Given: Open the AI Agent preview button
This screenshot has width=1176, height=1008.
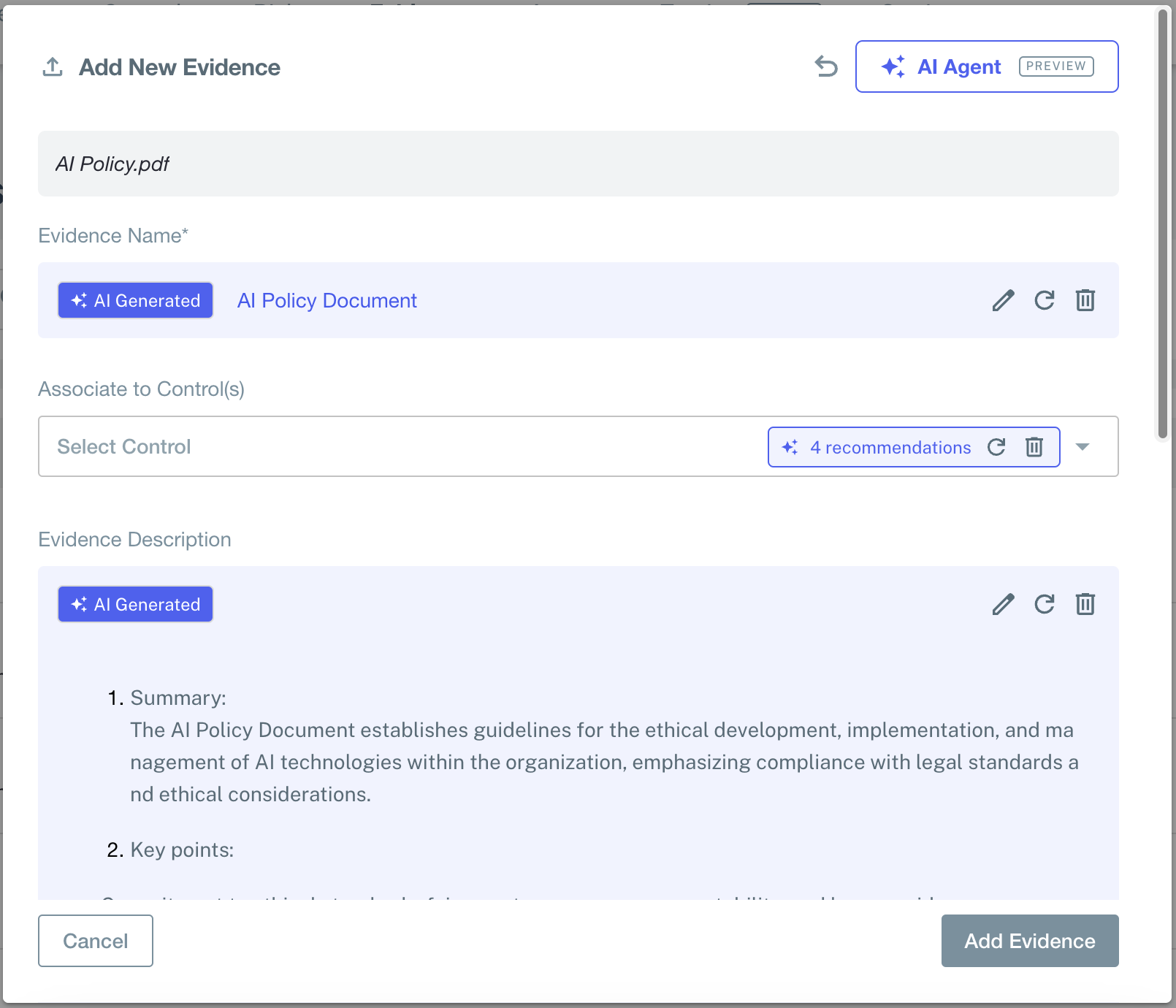Looking at the screenshot, I should [986, 66].
